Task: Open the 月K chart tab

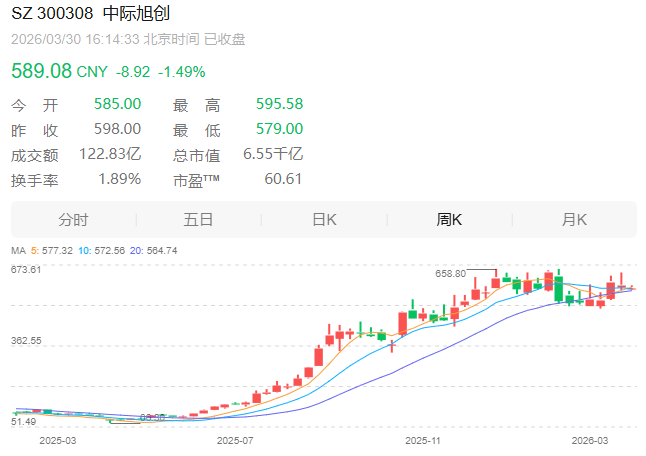Action: pos(575,220)
